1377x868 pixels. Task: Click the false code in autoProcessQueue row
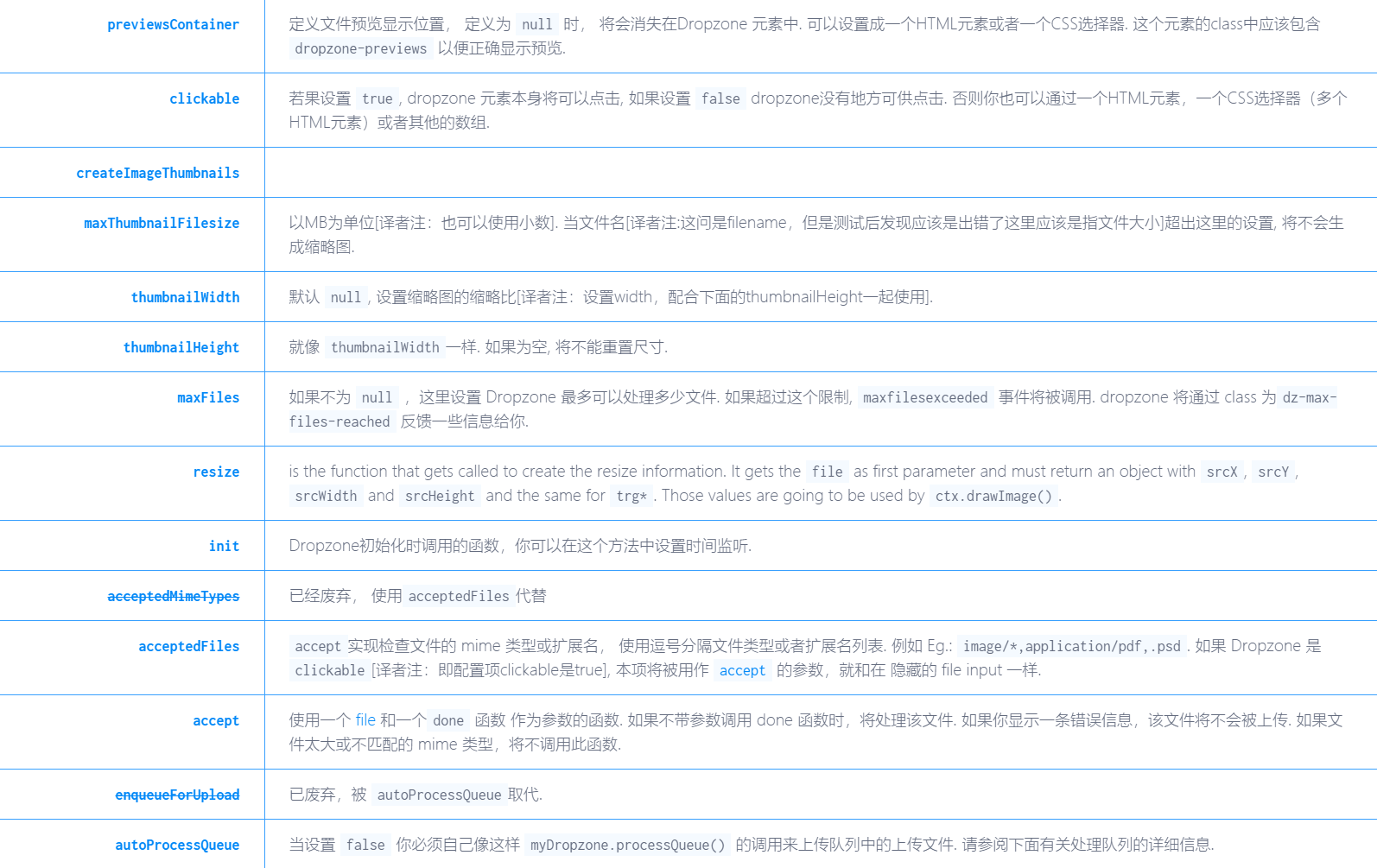(365, 846)
